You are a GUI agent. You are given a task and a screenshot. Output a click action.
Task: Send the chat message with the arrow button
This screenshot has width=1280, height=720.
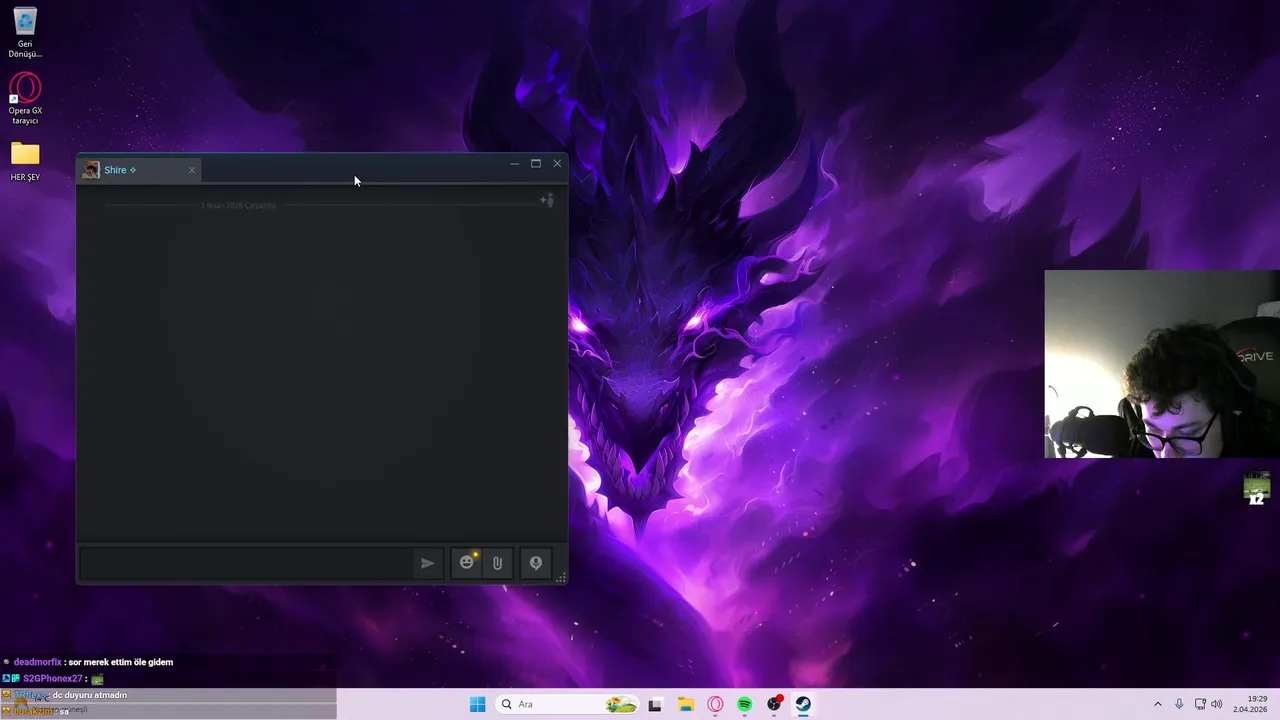427,563
